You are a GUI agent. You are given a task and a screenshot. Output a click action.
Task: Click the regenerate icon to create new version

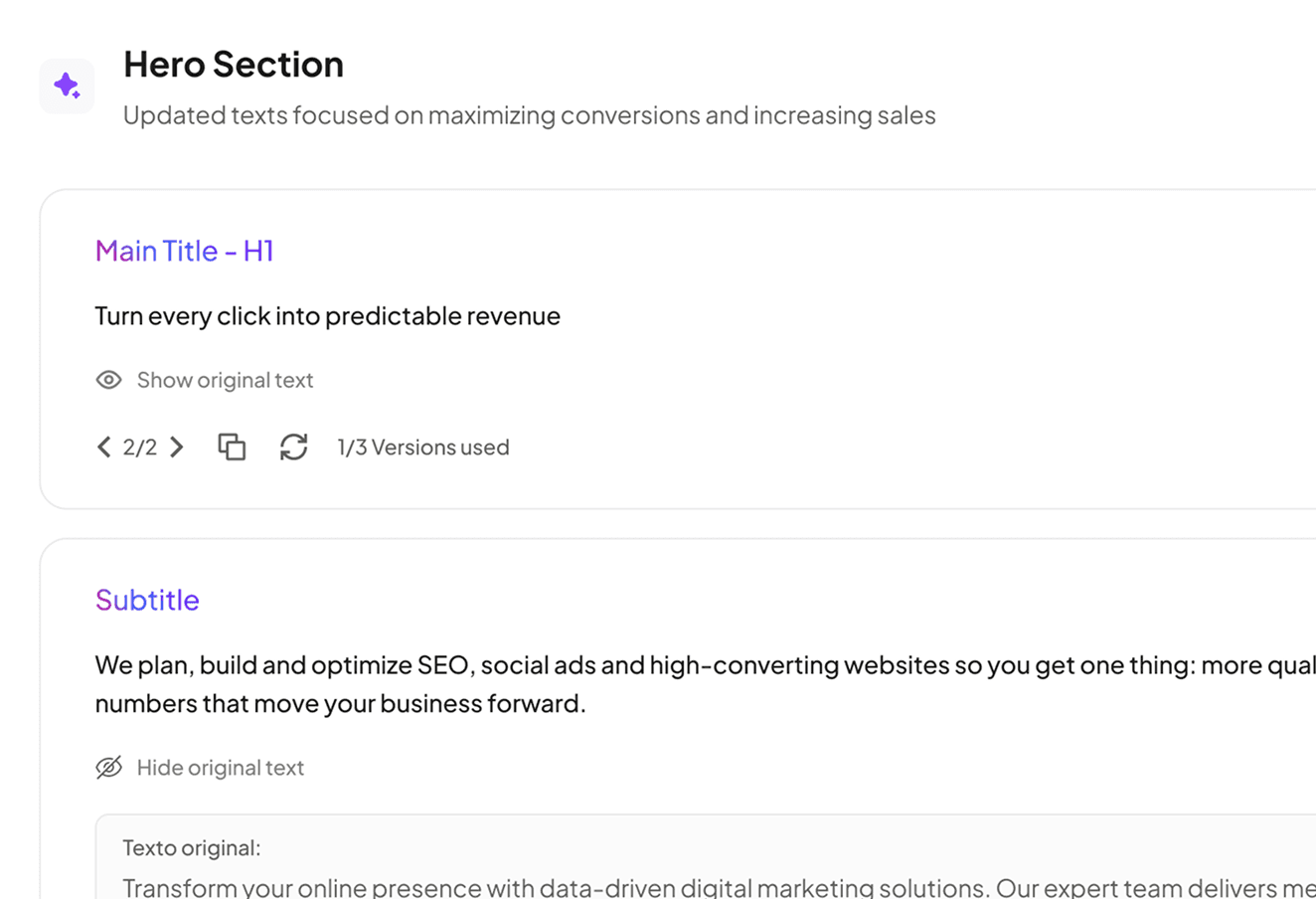coord(293,447)
